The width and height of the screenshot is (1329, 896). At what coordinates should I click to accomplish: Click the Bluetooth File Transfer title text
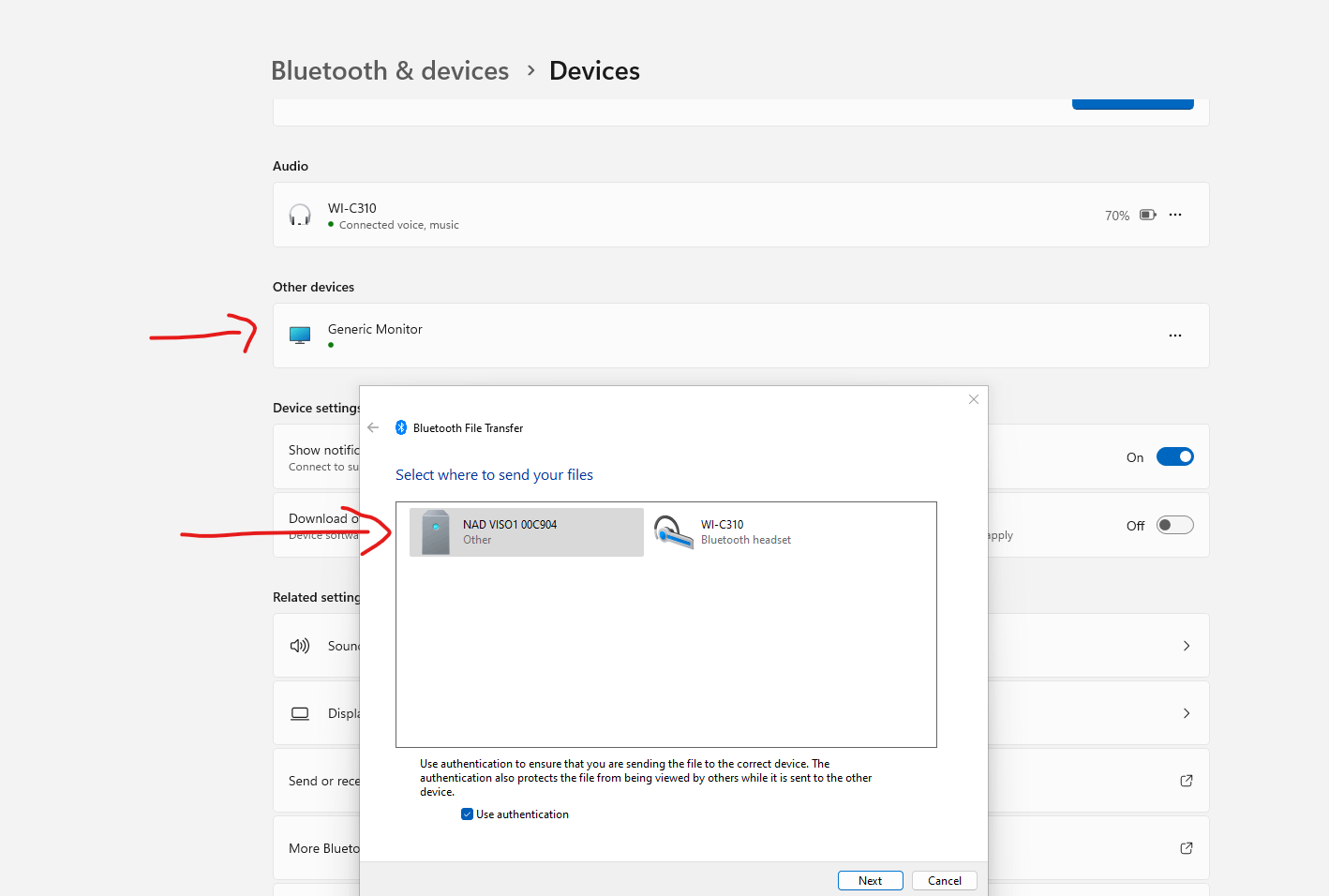468,428
